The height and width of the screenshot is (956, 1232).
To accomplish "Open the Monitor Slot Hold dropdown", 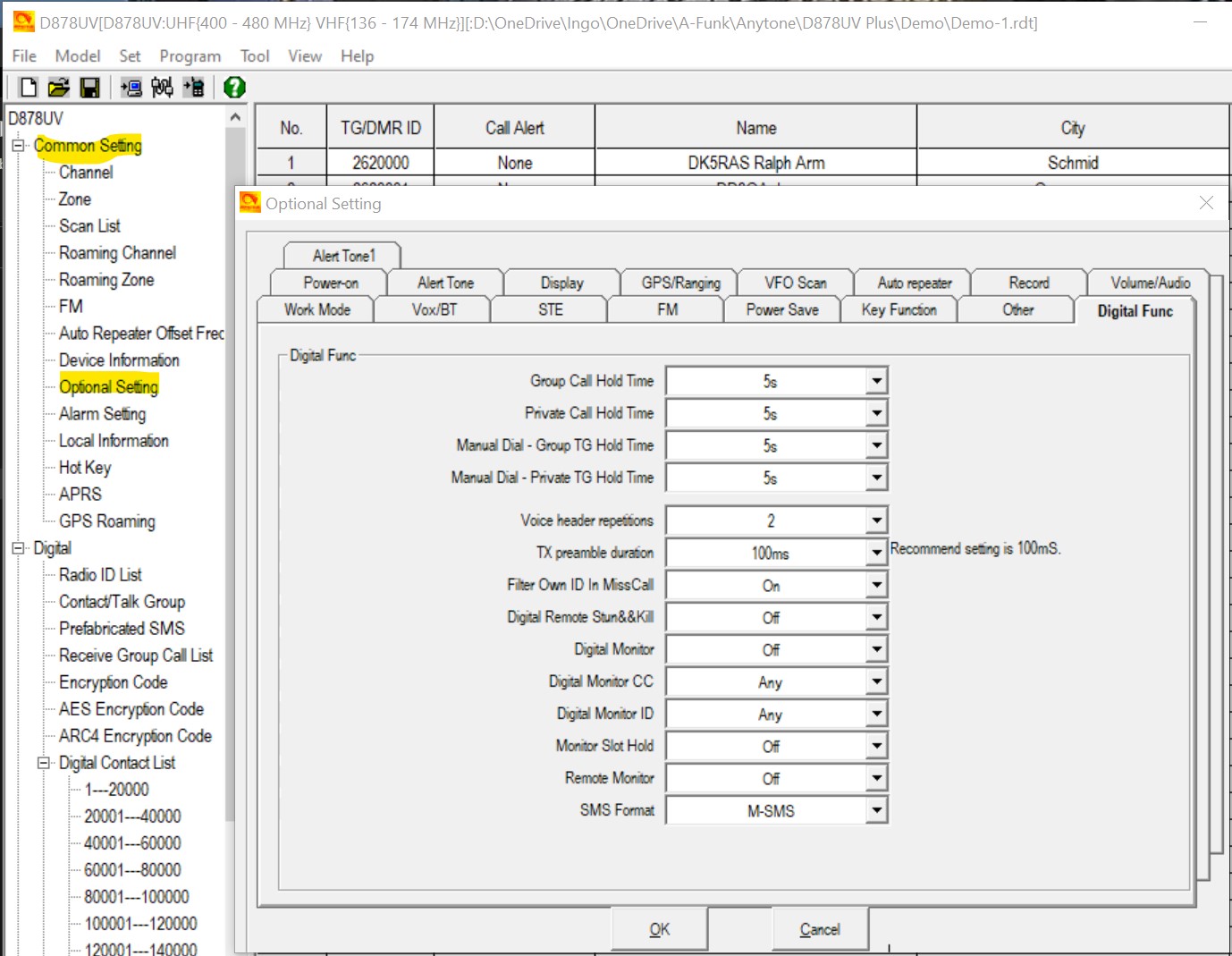I will pos(877,746).
